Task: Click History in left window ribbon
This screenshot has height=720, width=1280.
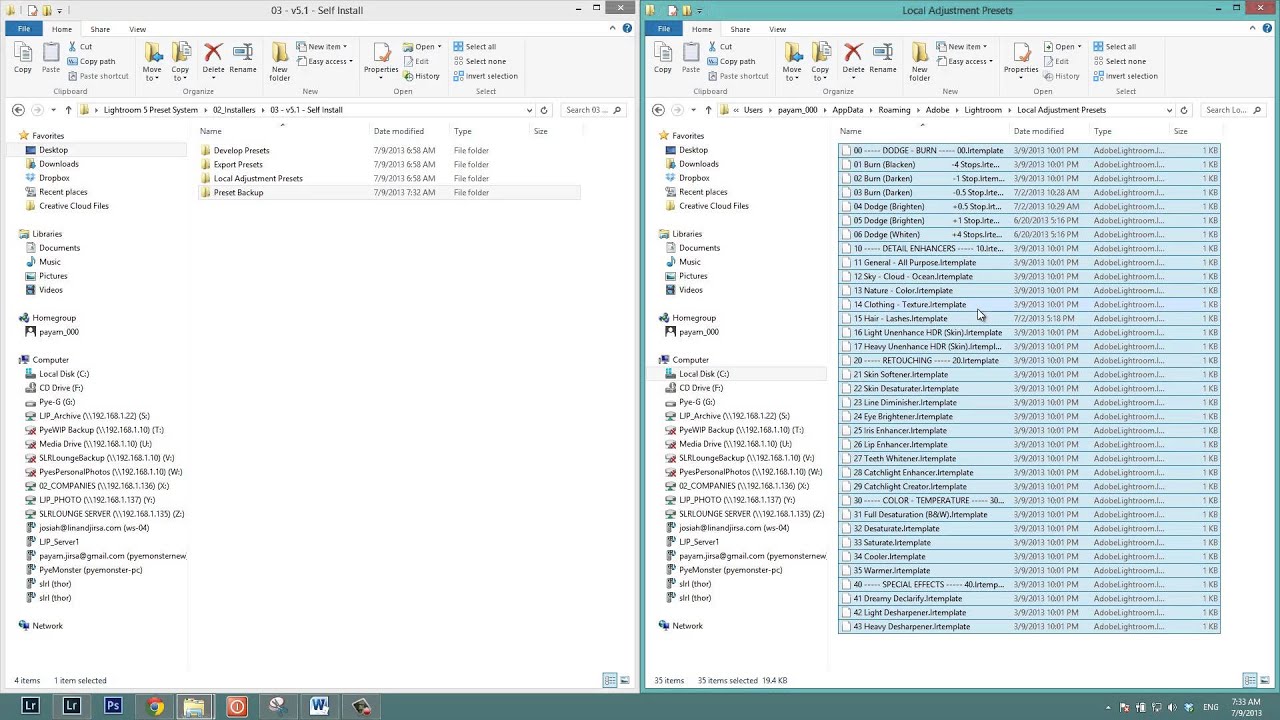Action: (x=420, y=76)
